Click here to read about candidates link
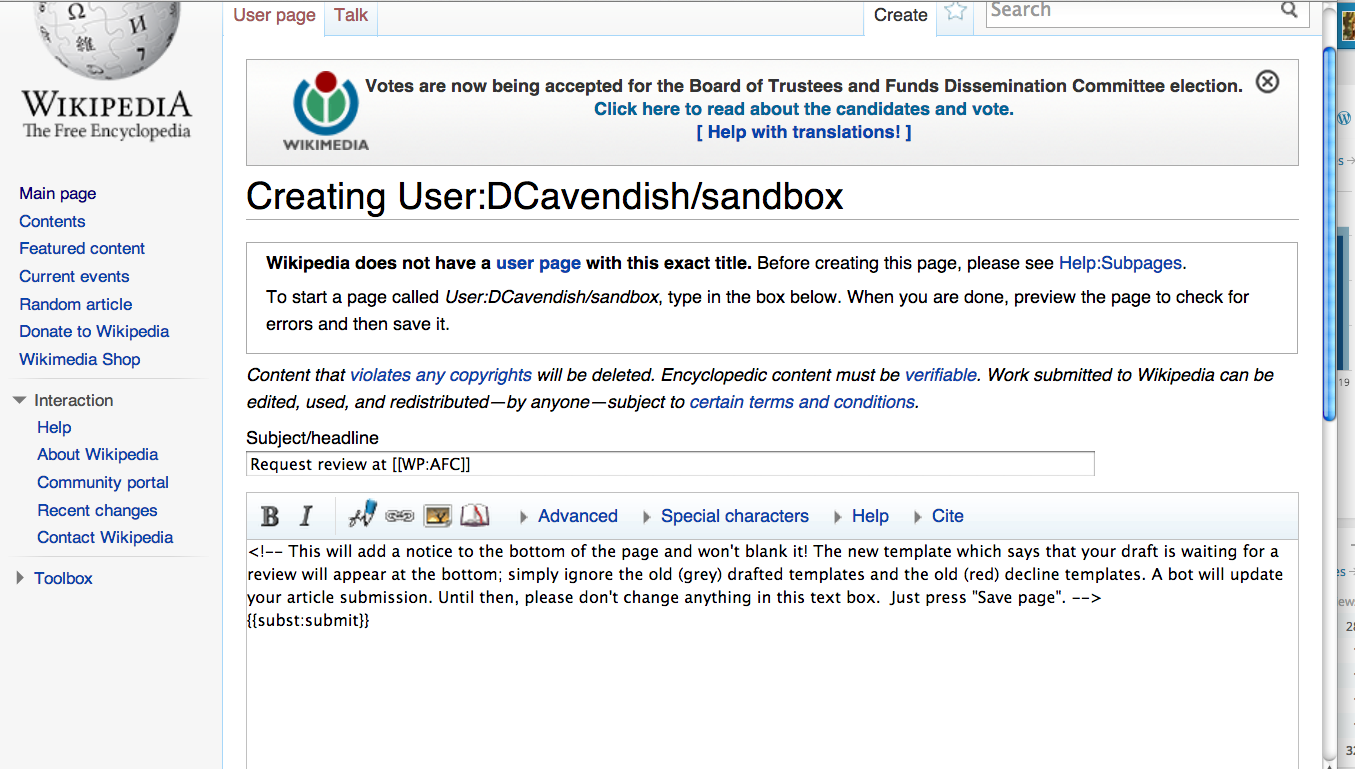The width and height of the screenshot is (1355, 769). point(804,109)
